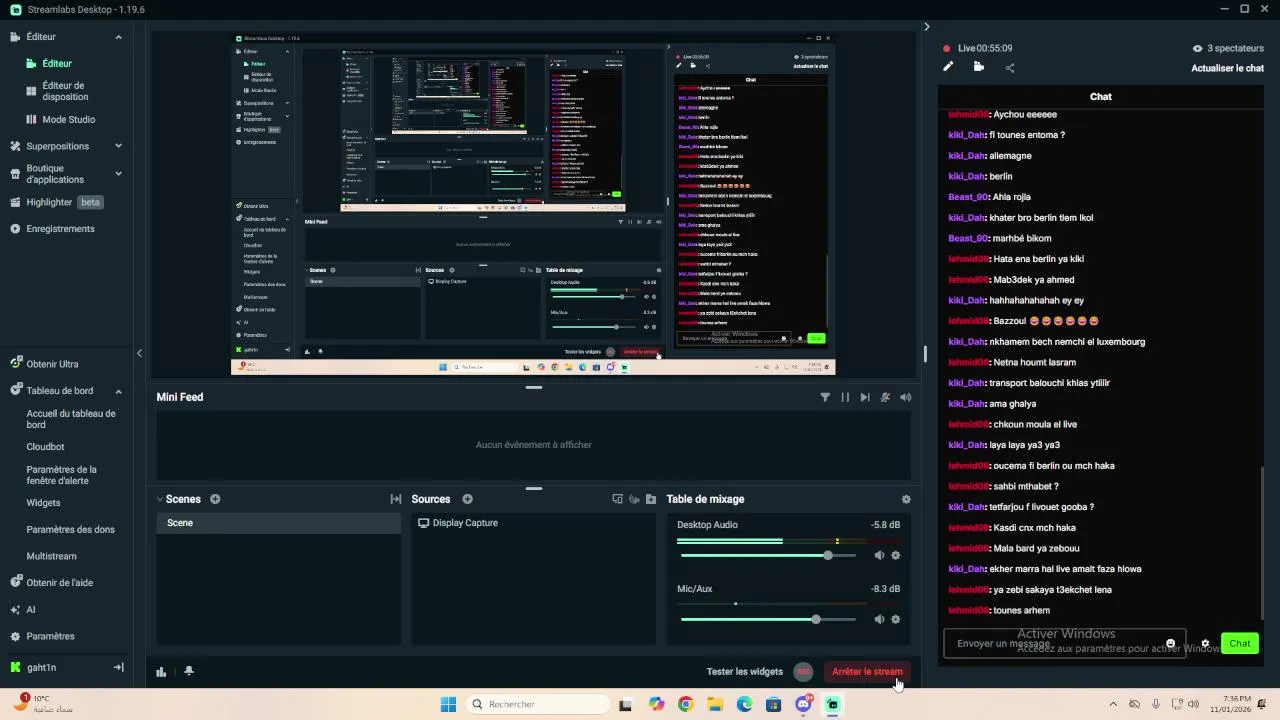The width and height of the screenshot is (1280, 720).
Task: Collapse the Scenes panel chevron
Action: tap(159, 499)
